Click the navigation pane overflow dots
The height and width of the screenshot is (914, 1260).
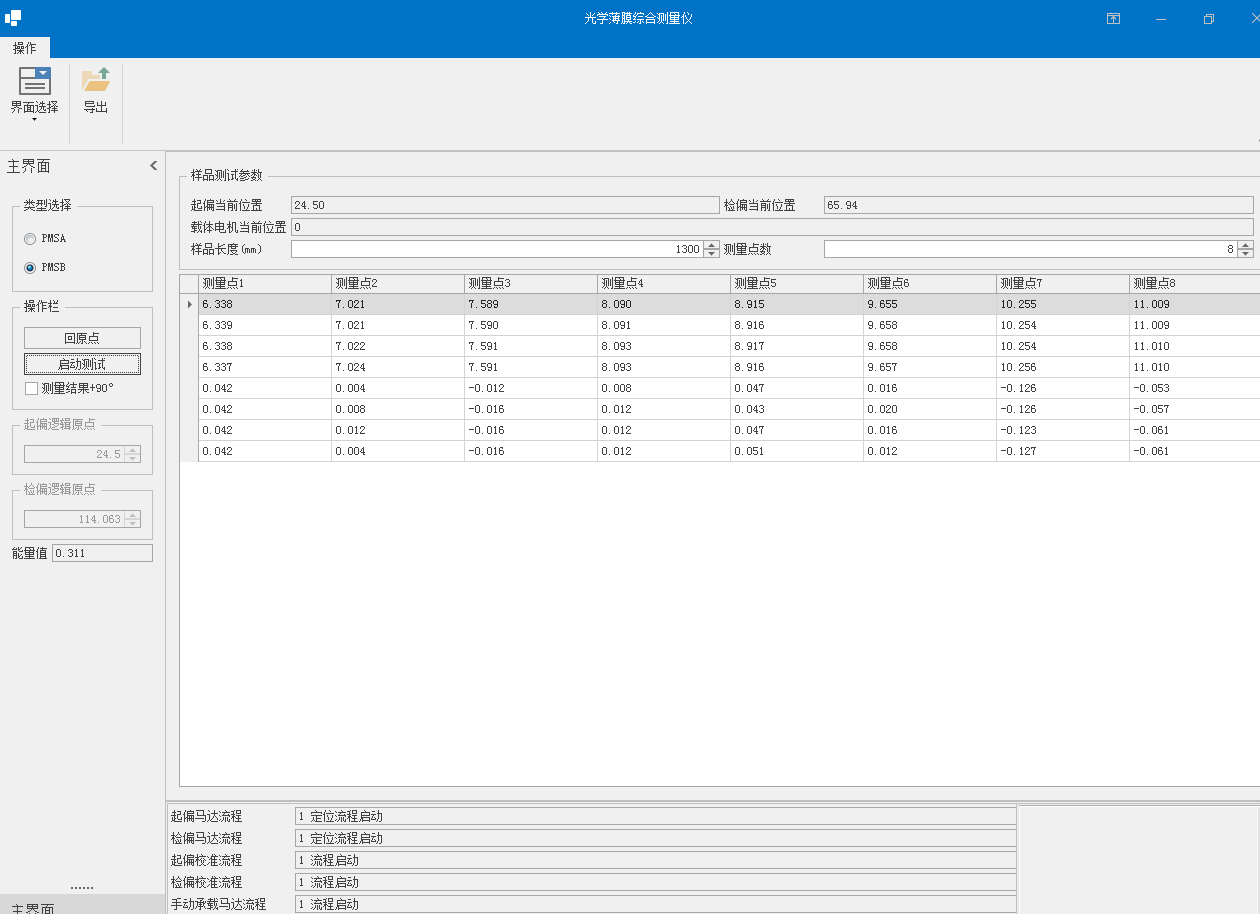pyautogui.click(x=82, y=887)
